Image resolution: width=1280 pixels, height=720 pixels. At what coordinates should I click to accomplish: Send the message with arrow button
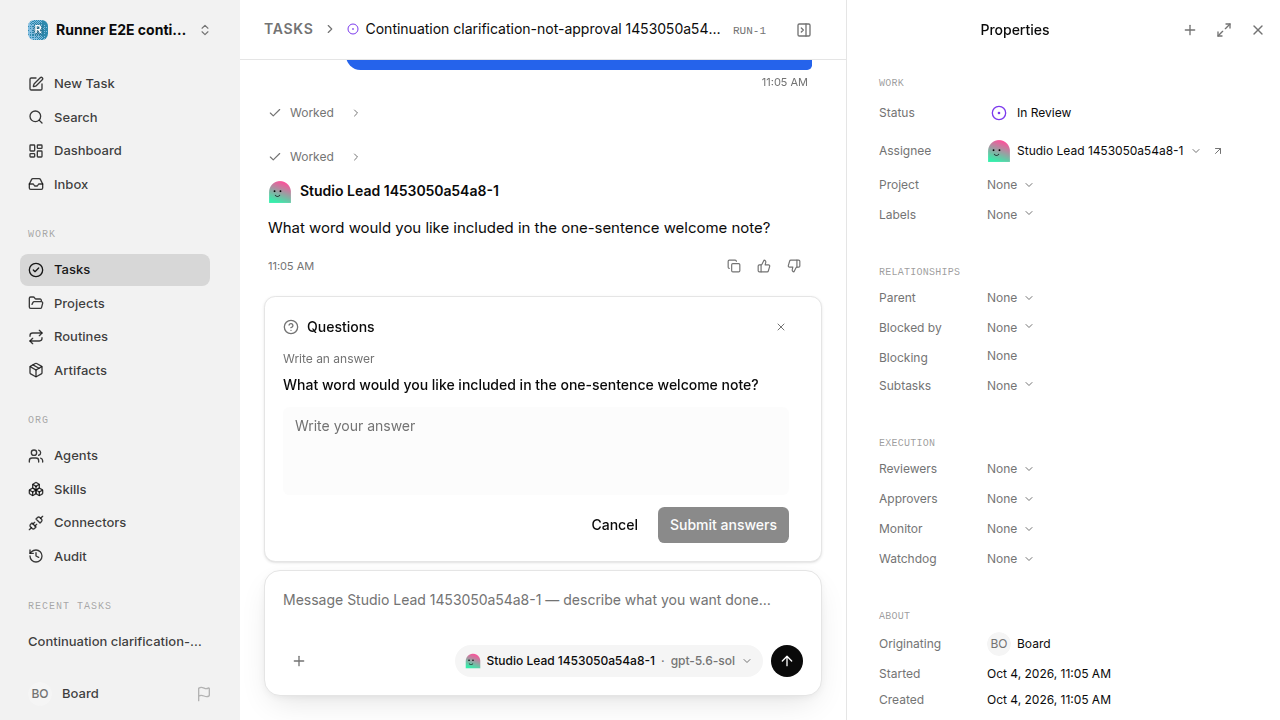click(787, 661)
